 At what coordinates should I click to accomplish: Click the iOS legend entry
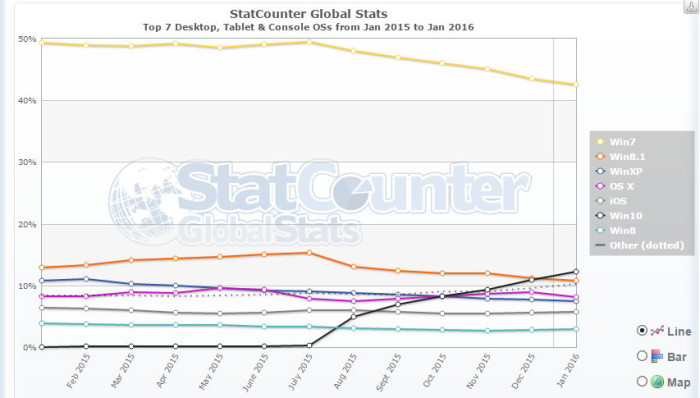[x=612, y=201]
